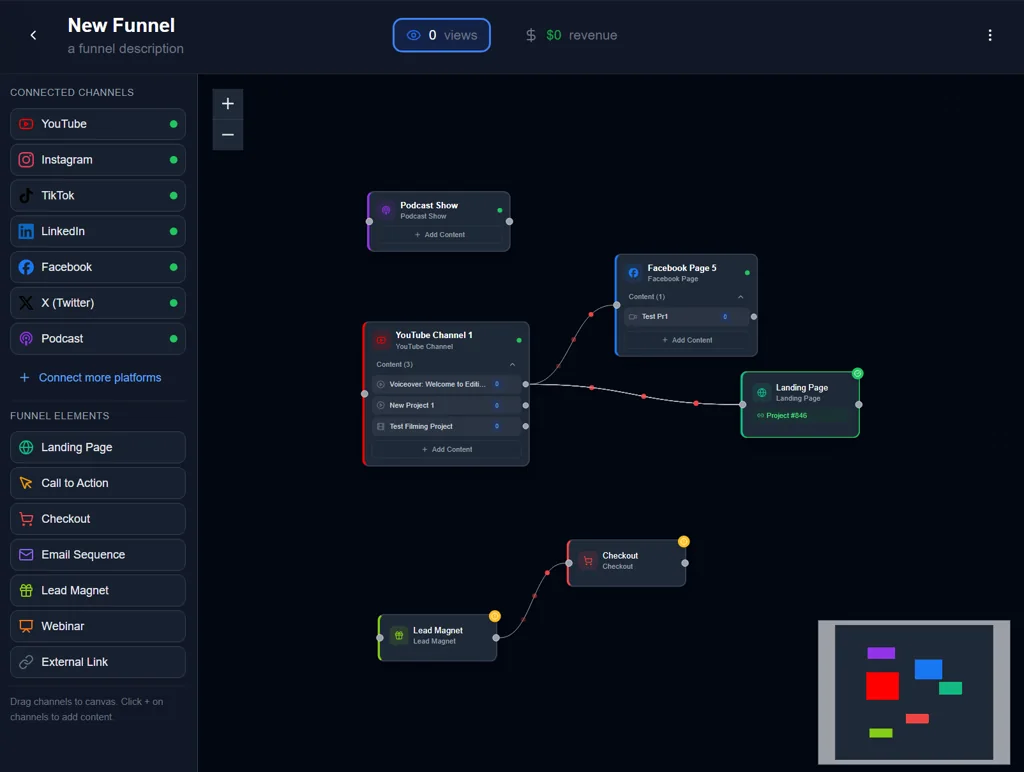
Task: Open the three-dot options menu
Action: point(990,35)
